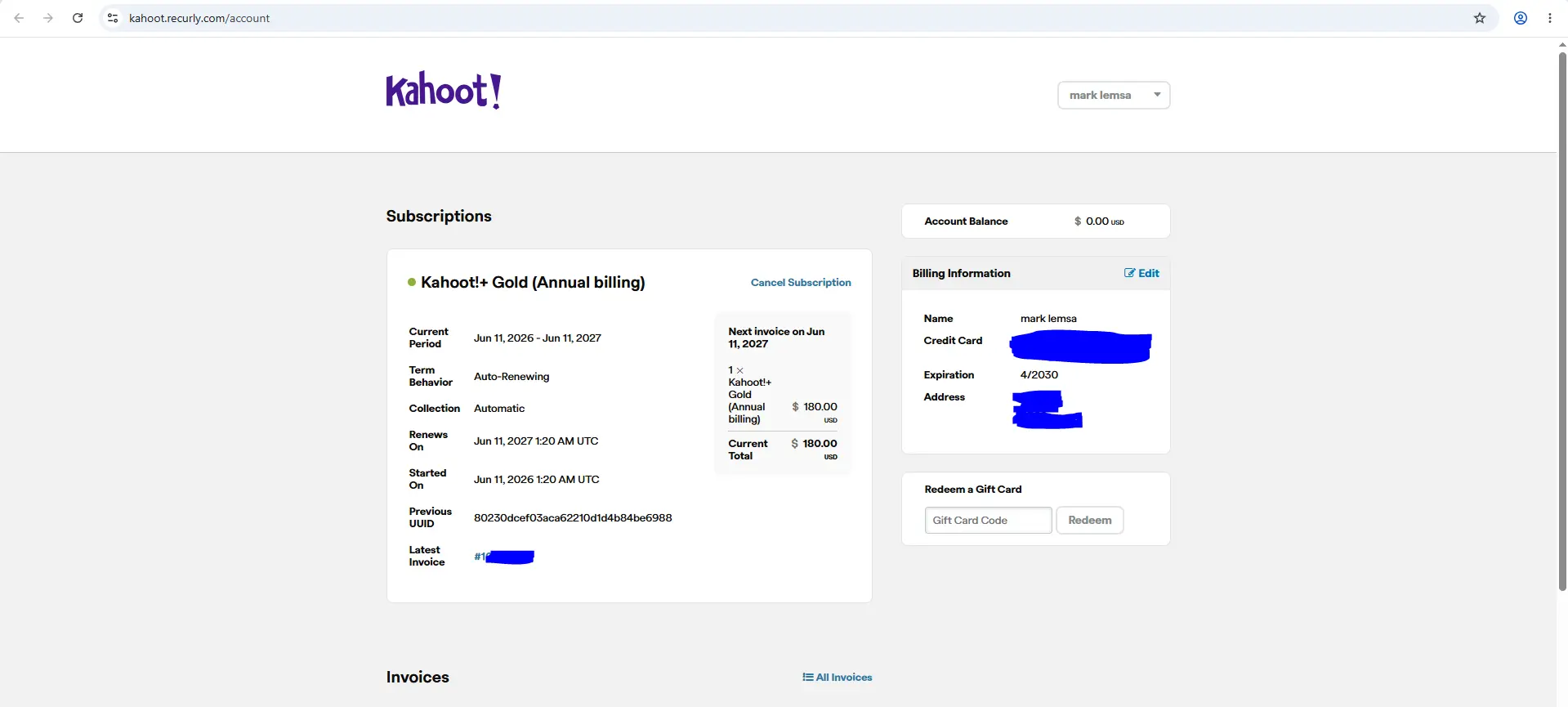1568x707 pixels.
Task: Click the Started On date Jun 11, 2026
Action: click(x=537, y=479)
